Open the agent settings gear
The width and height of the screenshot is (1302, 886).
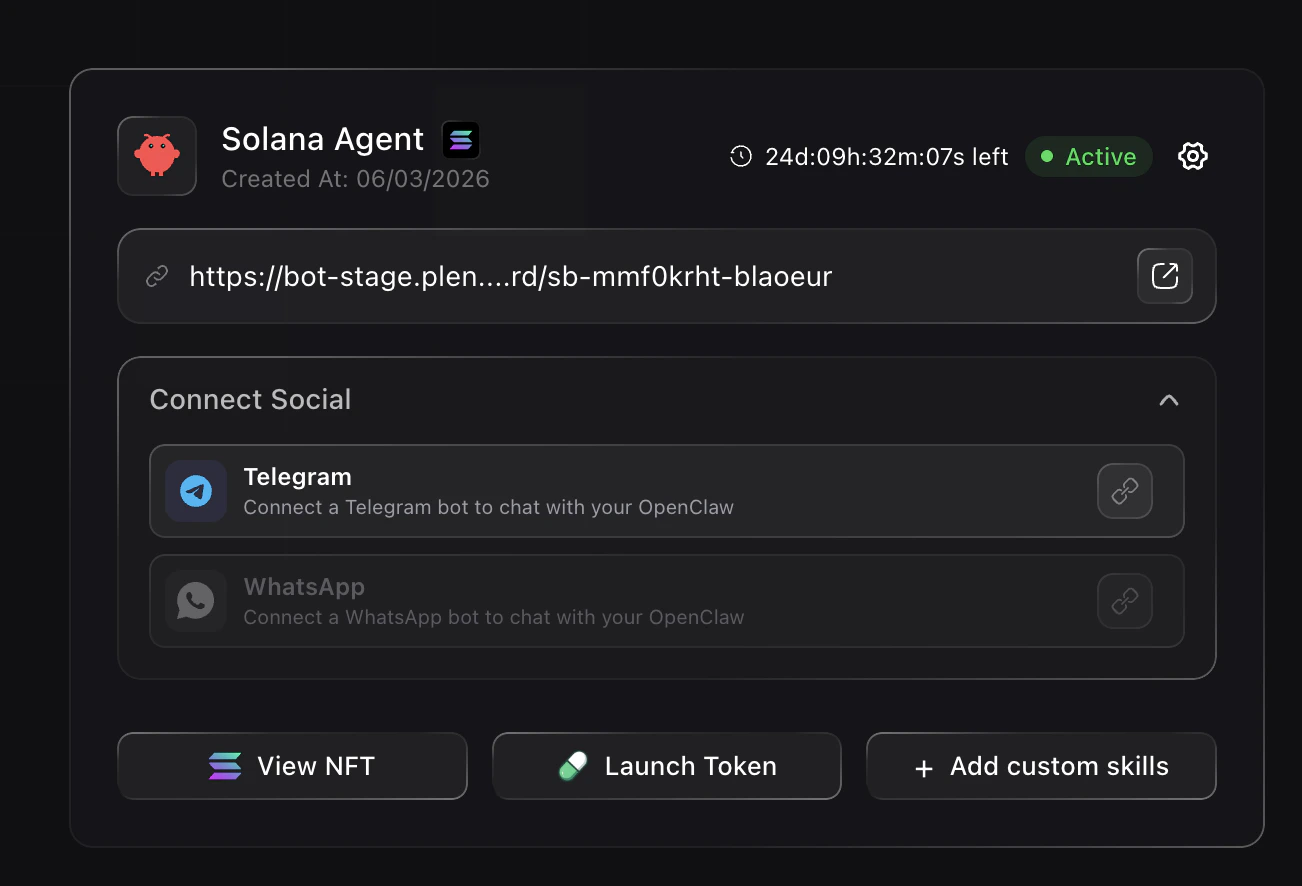coord(1192,156)
